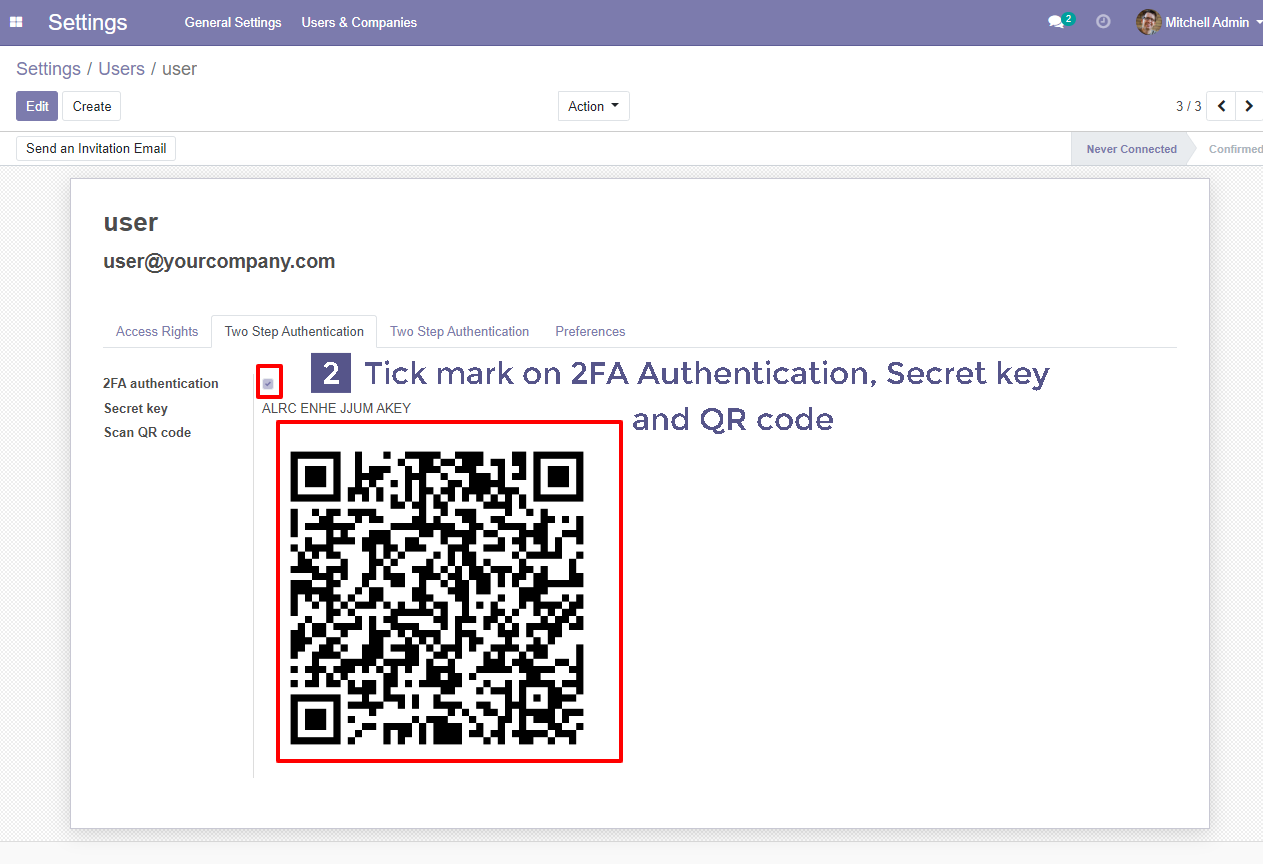The width and height of the screenshot is (1263, 864).
Task: Open the Users & Companies menu
Action: (359, 22)
